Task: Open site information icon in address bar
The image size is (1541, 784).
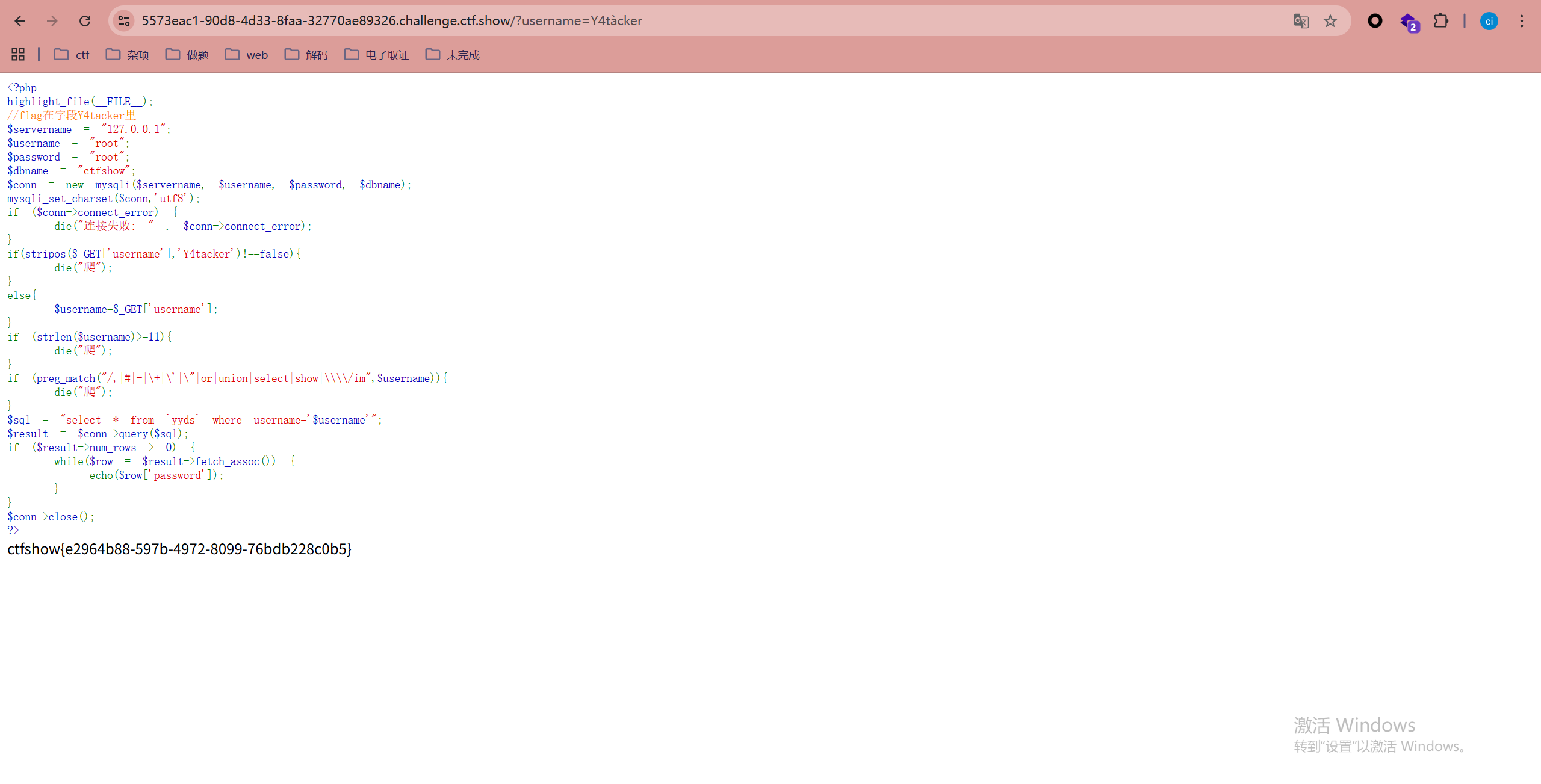Action: tap(124, 21)
